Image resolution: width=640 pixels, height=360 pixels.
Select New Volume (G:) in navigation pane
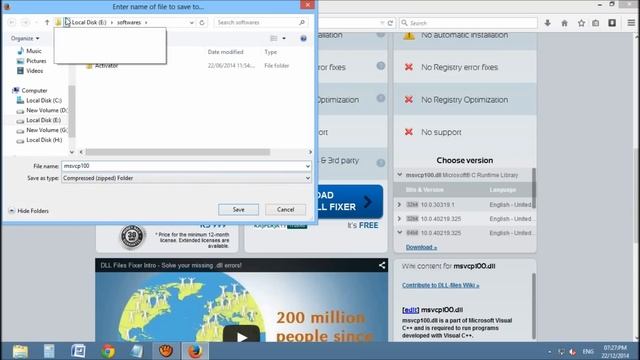pyautogui.click(x=47, y=130)
